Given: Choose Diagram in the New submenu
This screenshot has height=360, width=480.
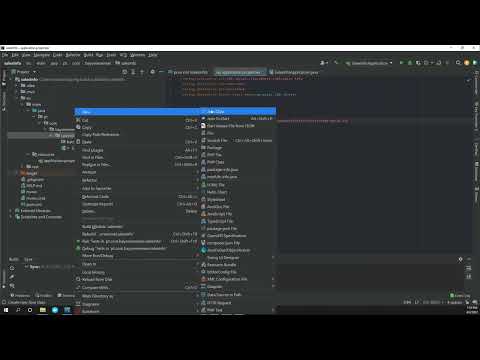Looking at the screenshot, I should [238, 286].
